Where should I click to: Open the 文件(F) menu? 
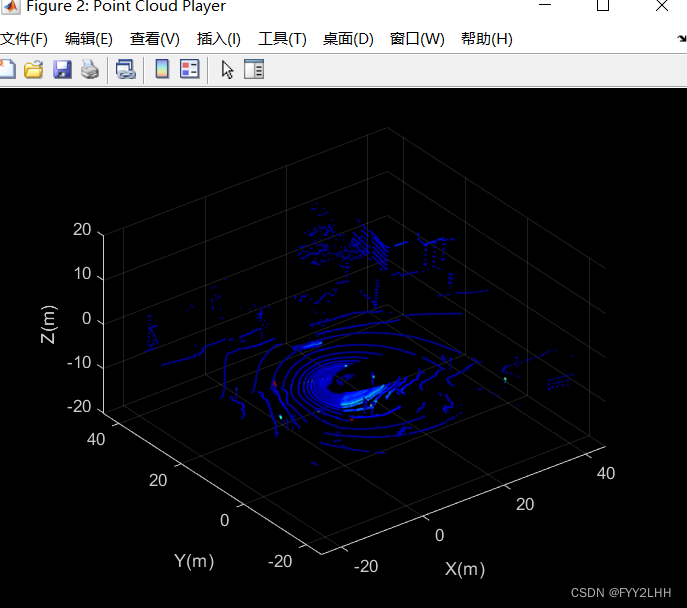(x=24, y=39)
